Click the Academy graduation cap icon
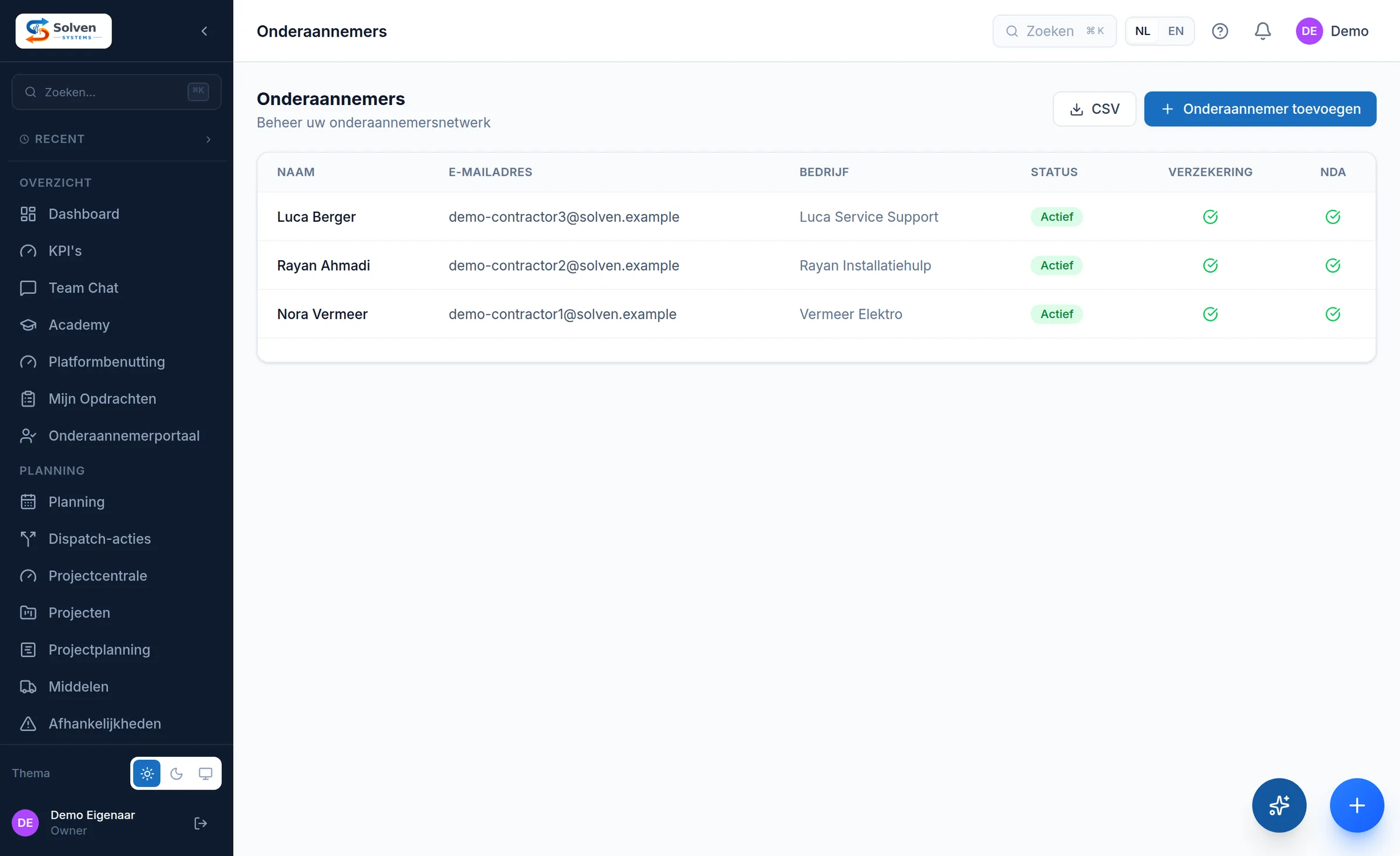The width and height of the screenshot is (1400, 856). [x=28, y=324]
